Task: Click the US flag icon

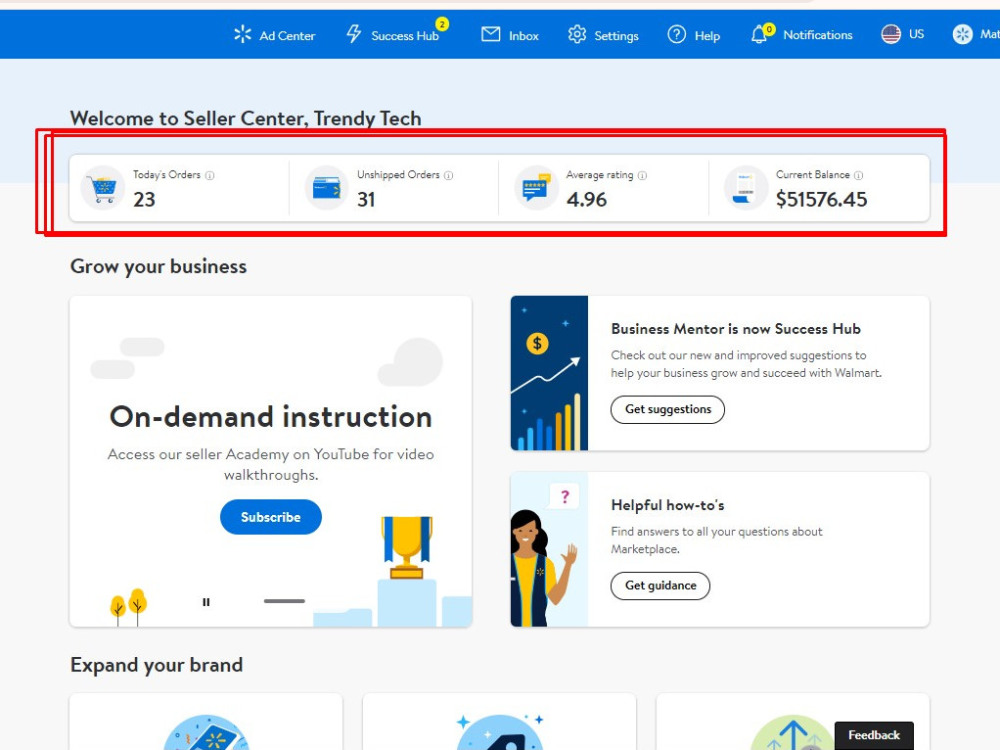Action: click(891, 34)
